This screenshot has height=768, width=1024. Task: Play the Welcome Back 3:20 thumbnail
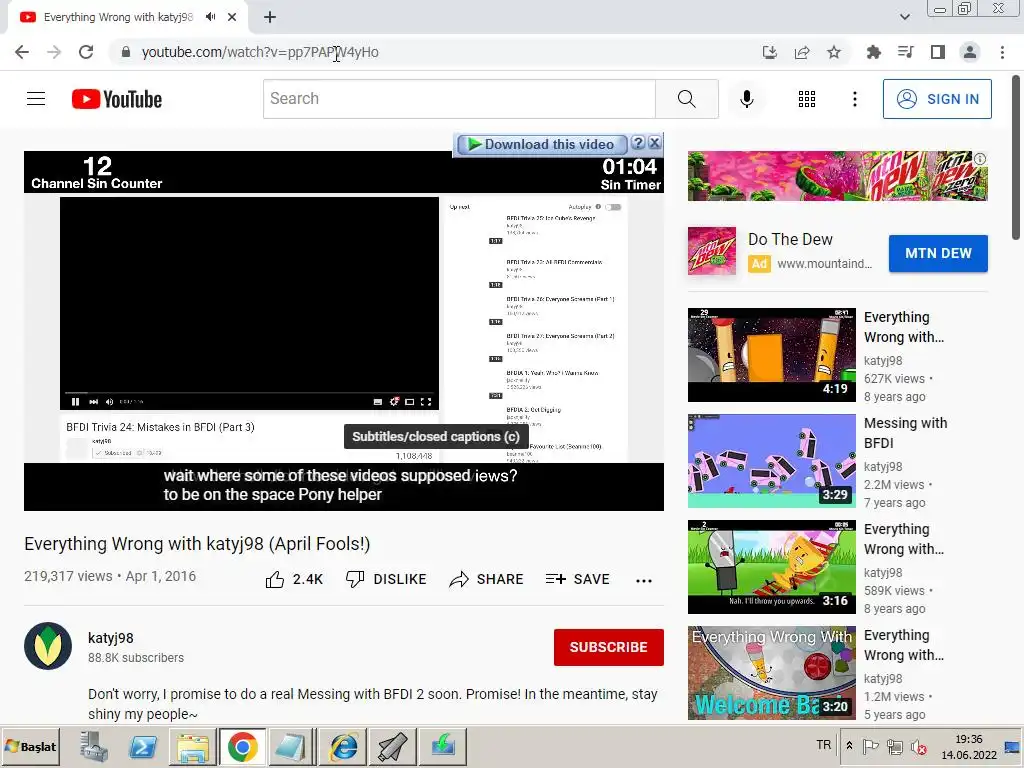point(771,673)
